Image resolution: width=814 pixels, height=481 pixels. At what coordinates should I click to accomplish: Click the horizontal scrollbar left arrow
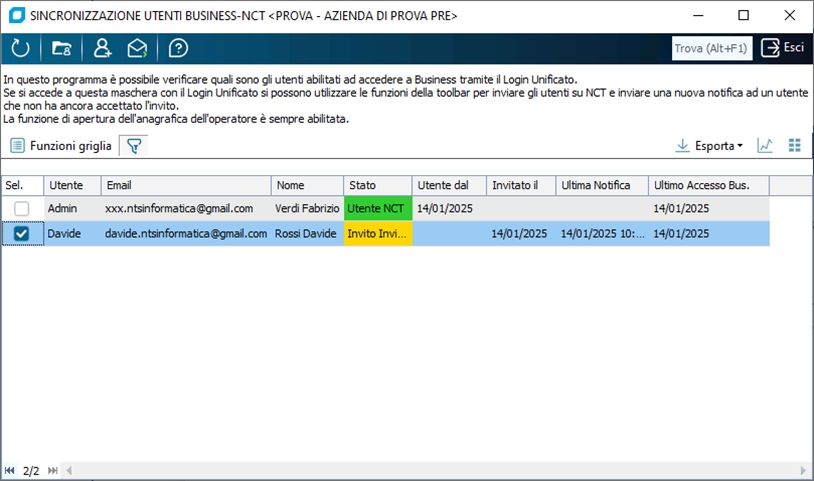pos(69,471)
